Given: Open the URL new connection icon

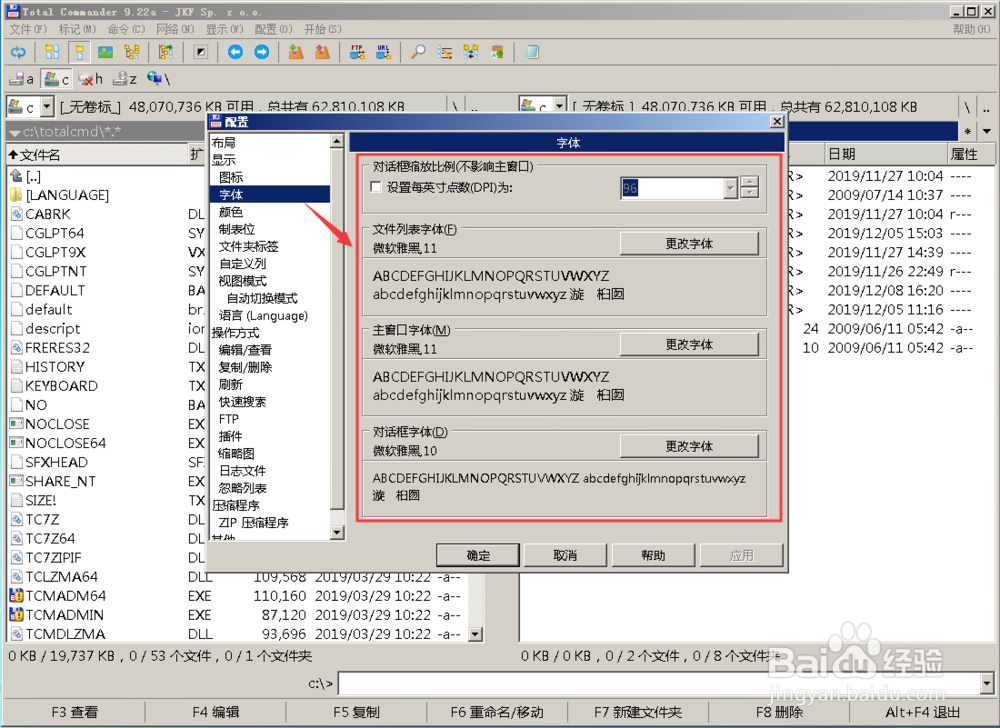Looking at the screenshot, I should [x=383, y=52].
